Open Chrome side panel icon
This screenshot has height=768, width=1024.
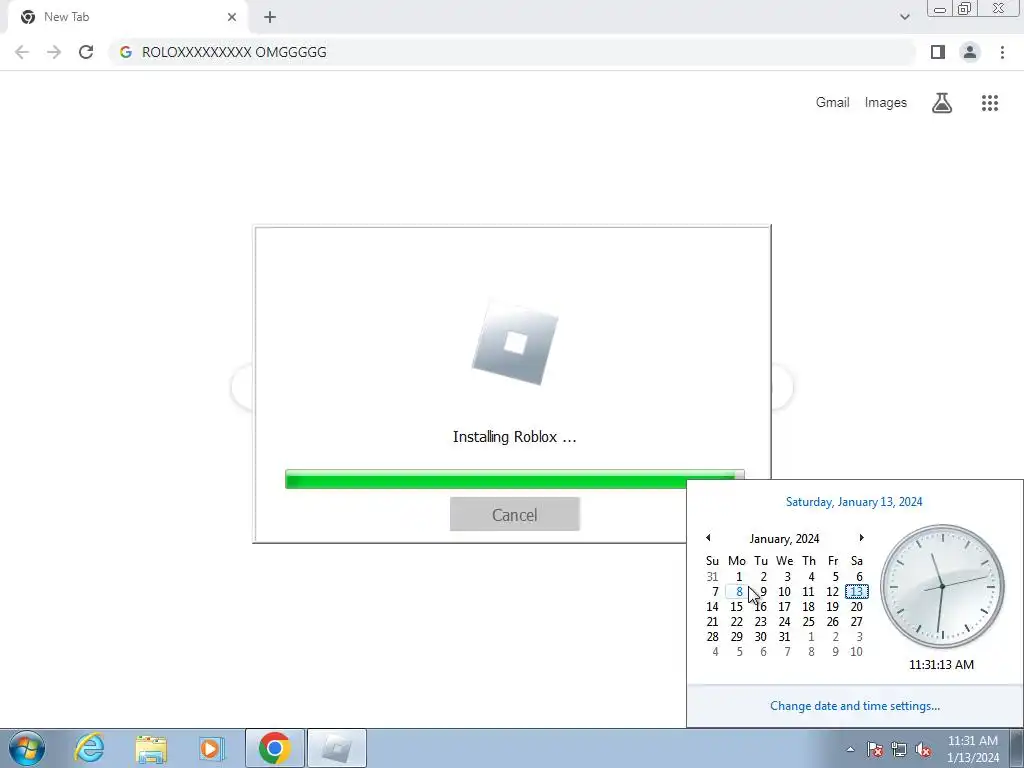[x=938, y=52]
